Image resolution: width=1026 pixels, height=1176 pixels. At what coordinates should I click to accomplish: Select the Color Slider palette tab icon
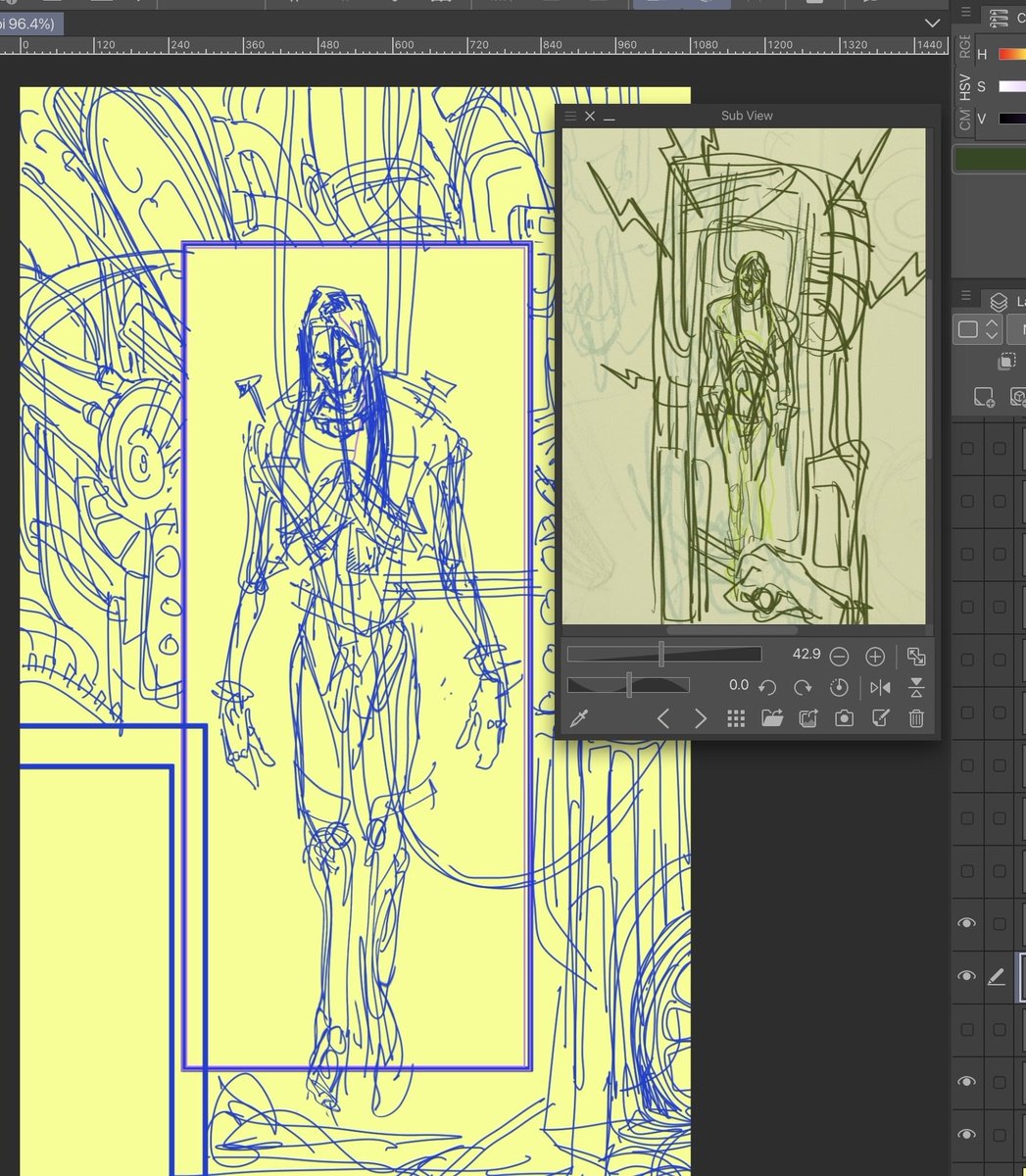click(x=1000, y=17)
